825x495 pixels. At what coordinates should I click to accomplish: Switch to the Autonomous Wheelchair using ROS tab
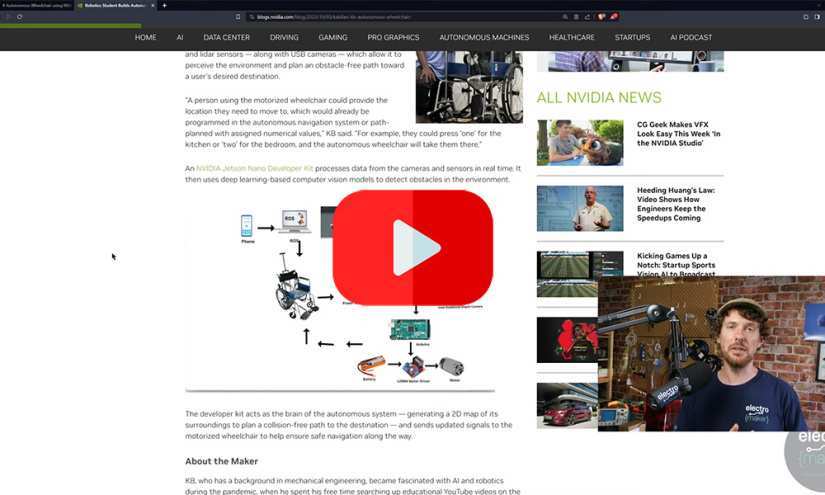click(x=37, y=5)
